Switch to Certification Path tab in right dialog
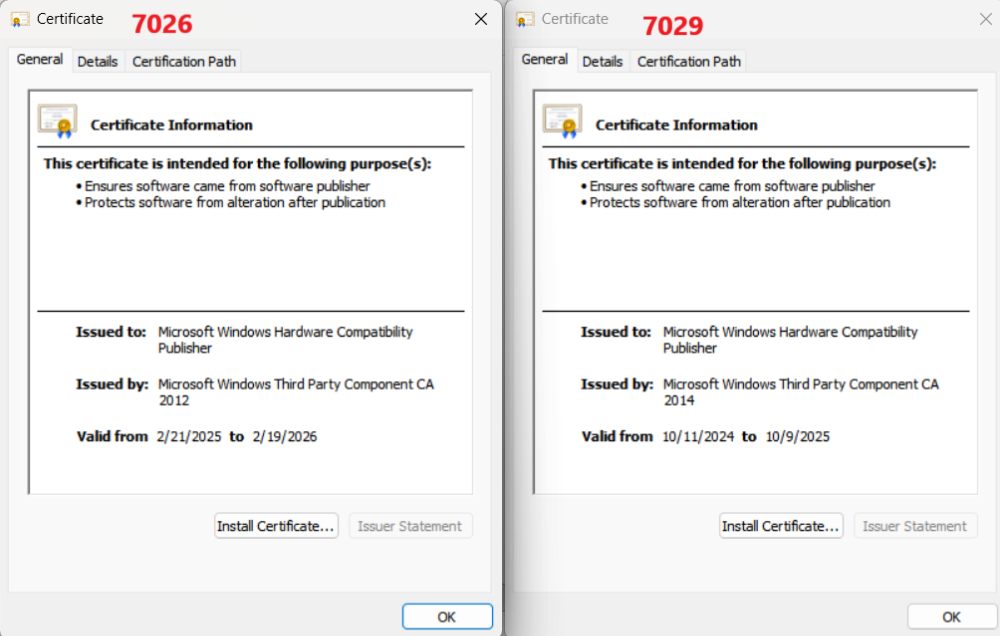This screenshot has width=1000, height=636. click(x=689, y=61)
